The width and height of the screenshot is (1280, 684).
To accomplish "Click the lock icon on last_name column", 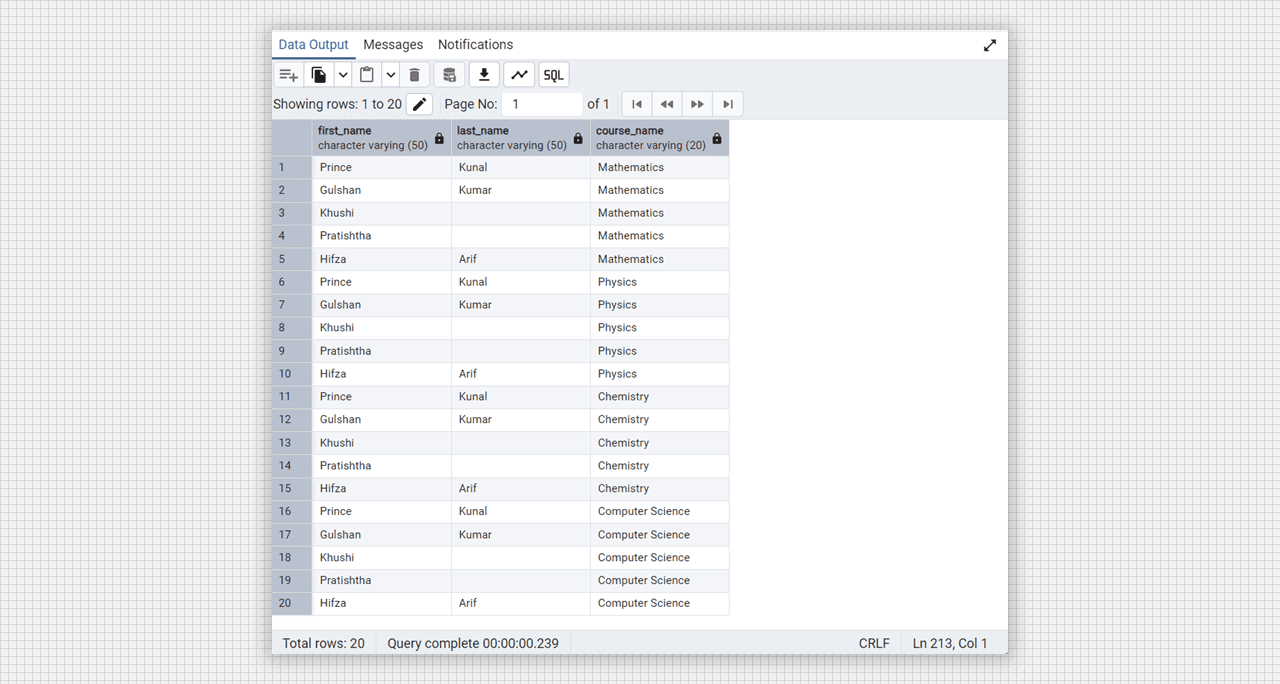I will point(578,138).
